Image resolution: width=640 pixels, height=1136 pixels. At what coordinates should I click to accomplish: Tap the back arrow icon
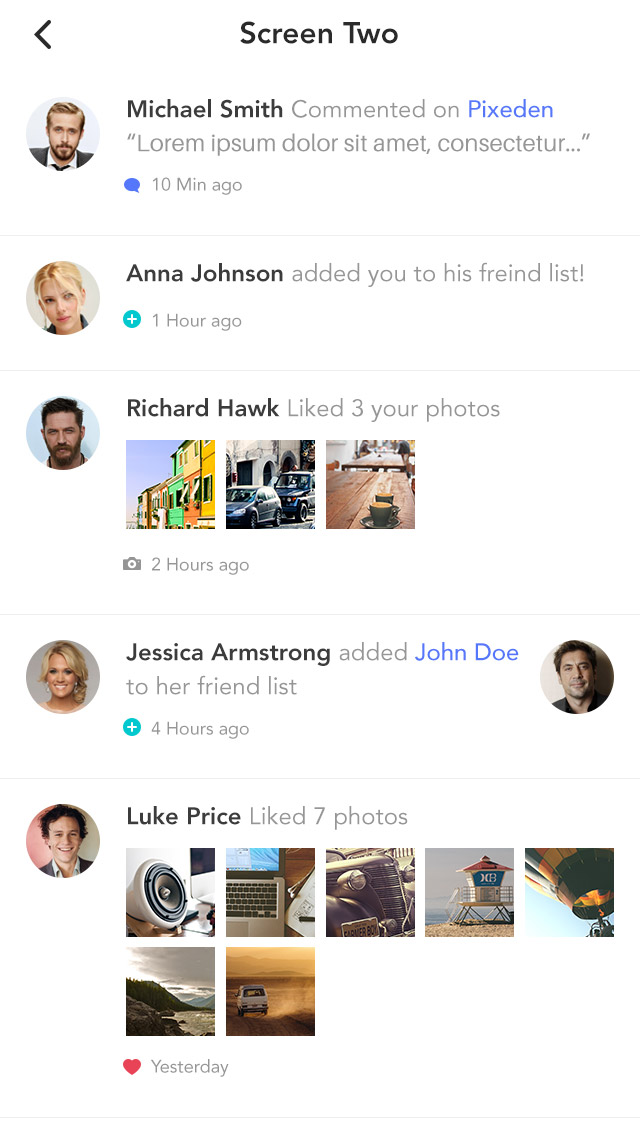42,35
